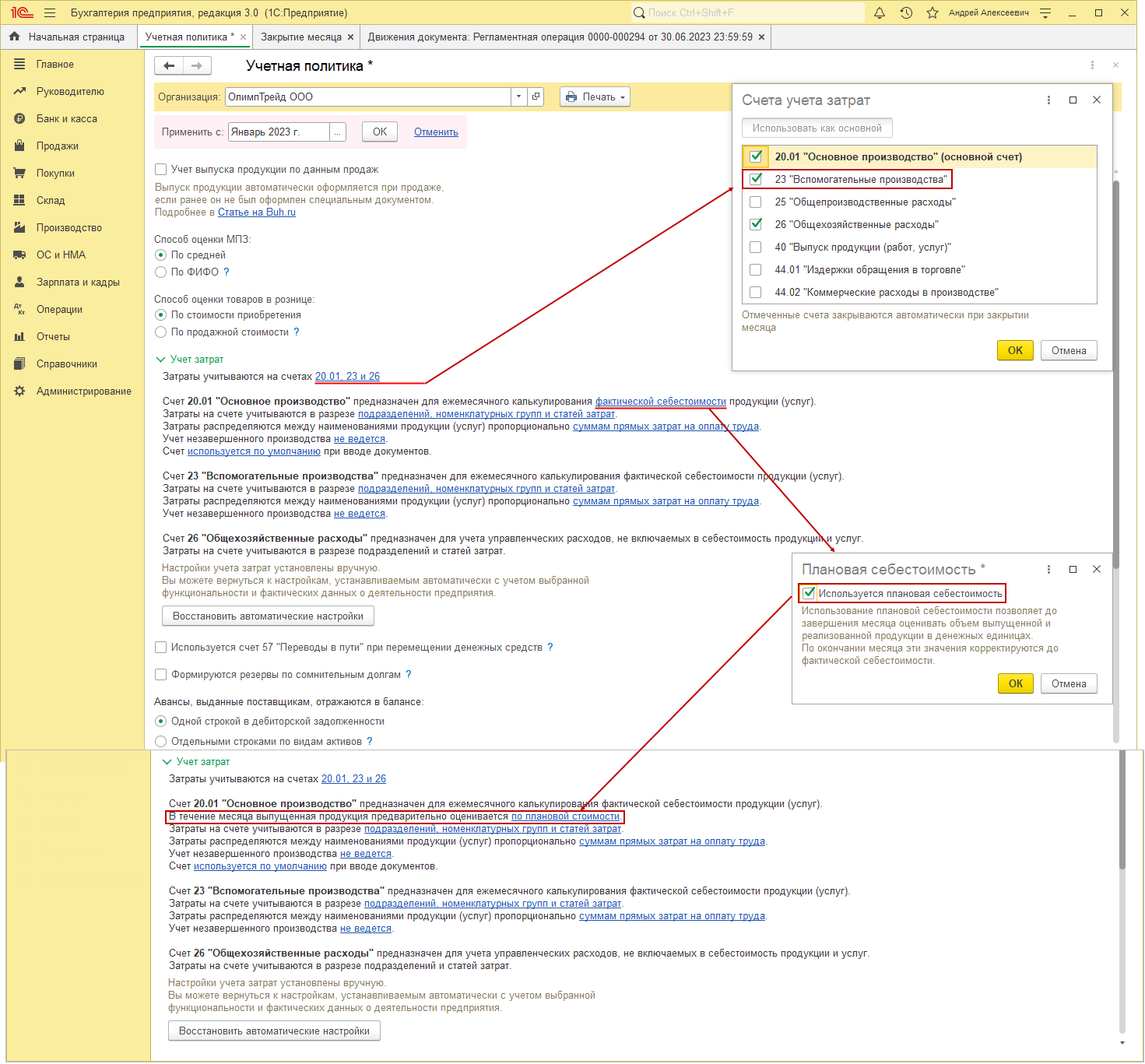
Task: Open more-actions dots in Плановая себестоимость dialog
Action: point(1048,570)
